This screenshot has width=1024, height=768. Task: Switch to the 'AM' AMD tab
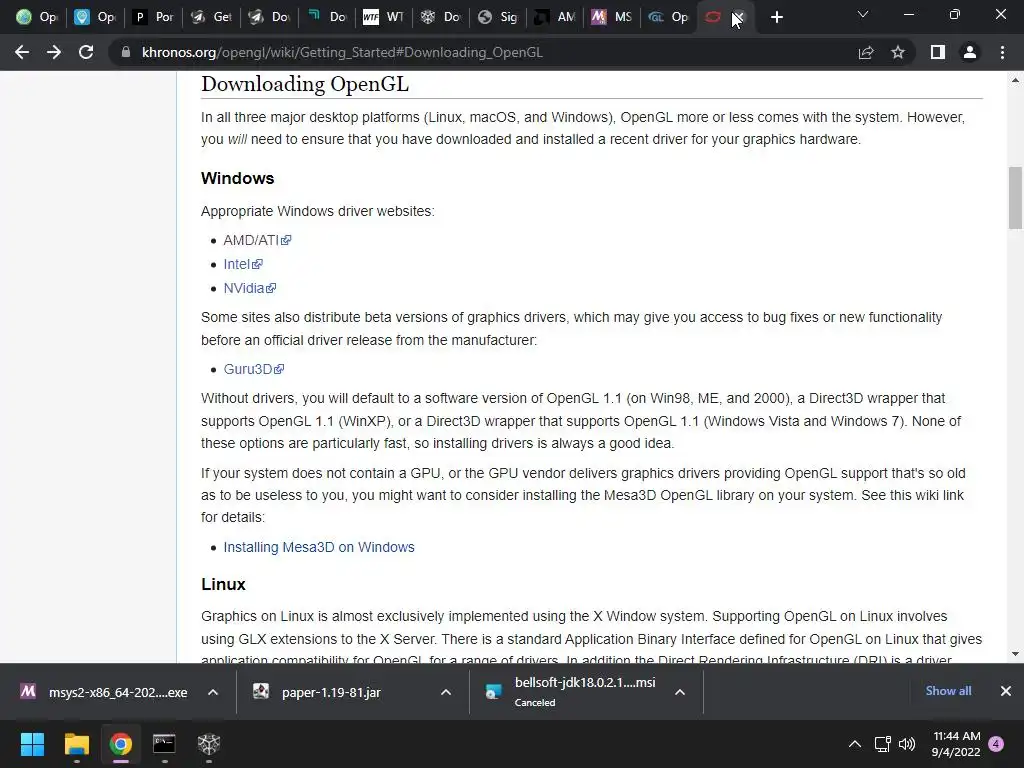tap(555, 17)
